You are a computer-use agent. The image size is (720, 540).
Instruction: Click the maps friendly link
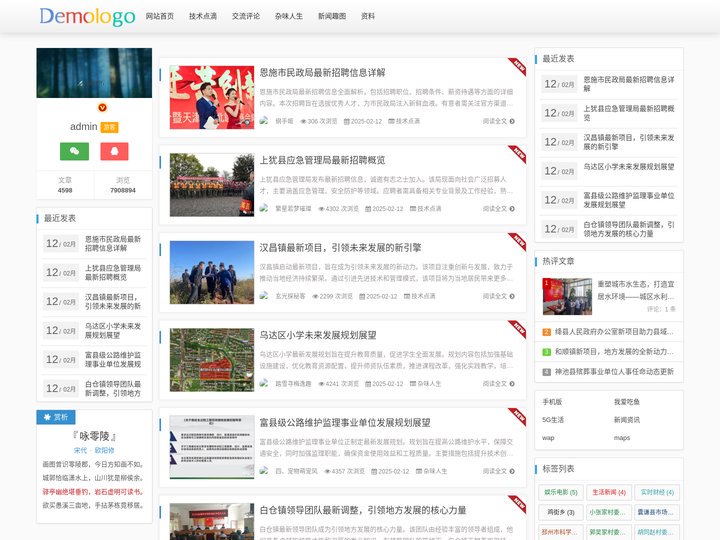point(622,438)
